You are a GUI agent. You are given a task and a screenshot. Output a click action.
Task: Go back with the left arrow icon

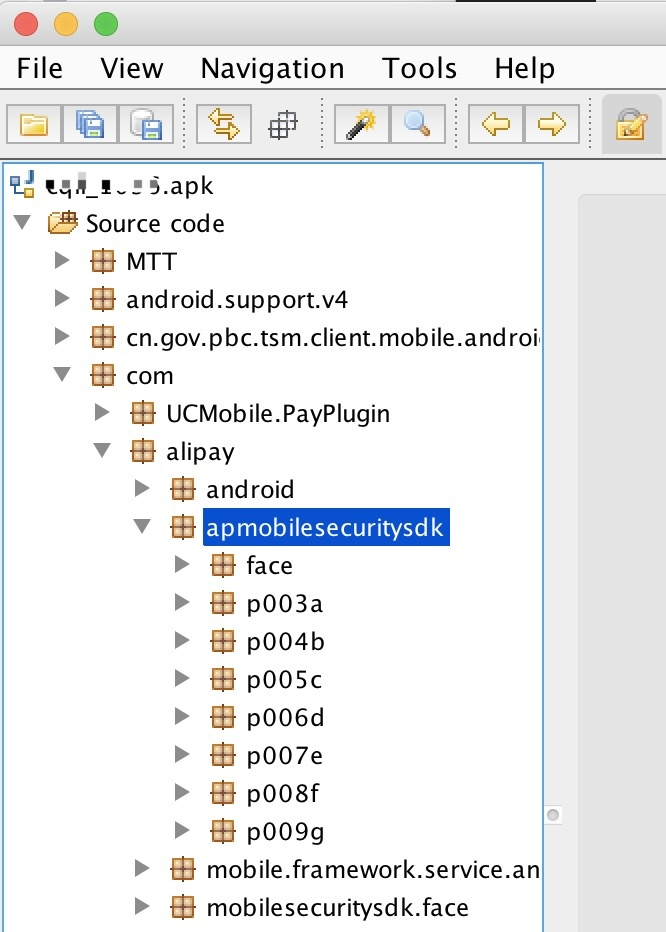click(495, 124)
